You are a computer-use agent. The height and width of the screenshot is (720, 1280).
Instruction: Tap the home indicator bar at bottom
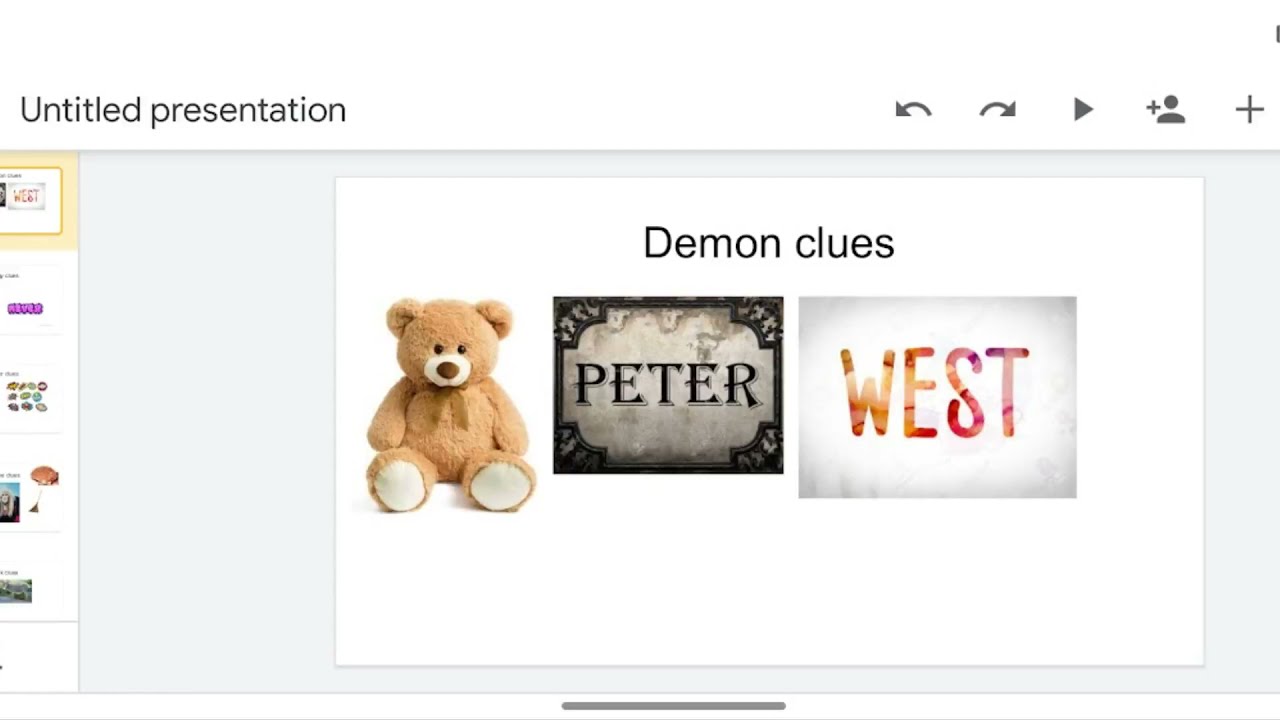tap(673, 706)
